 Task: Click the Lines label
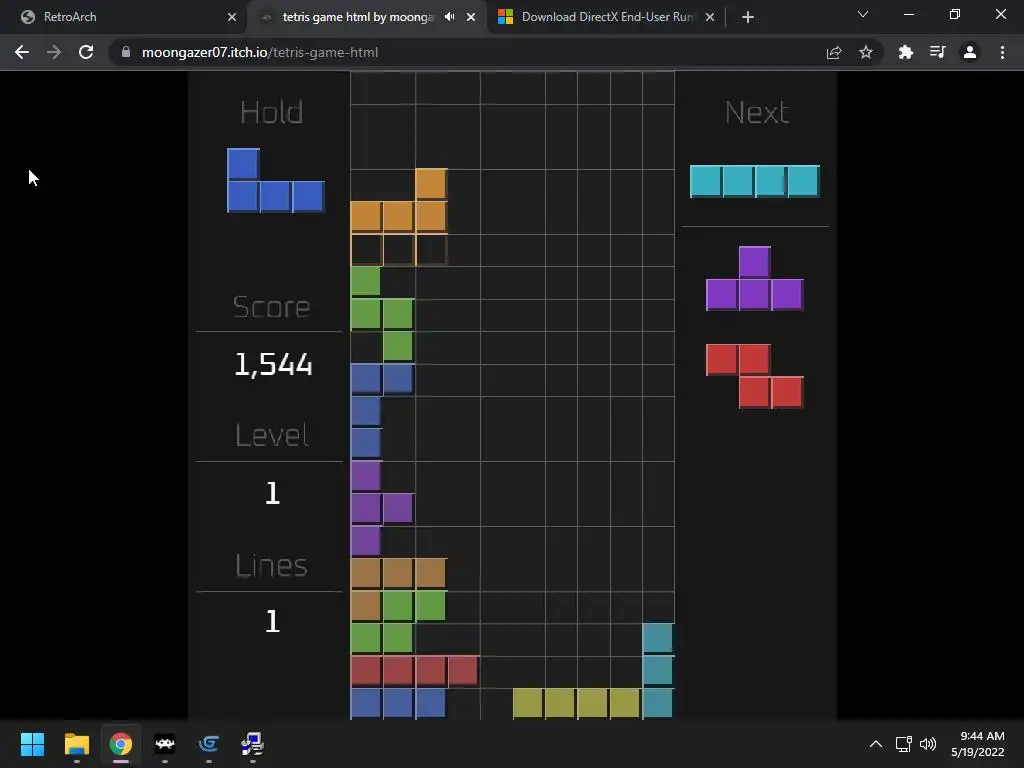point(271,566)
